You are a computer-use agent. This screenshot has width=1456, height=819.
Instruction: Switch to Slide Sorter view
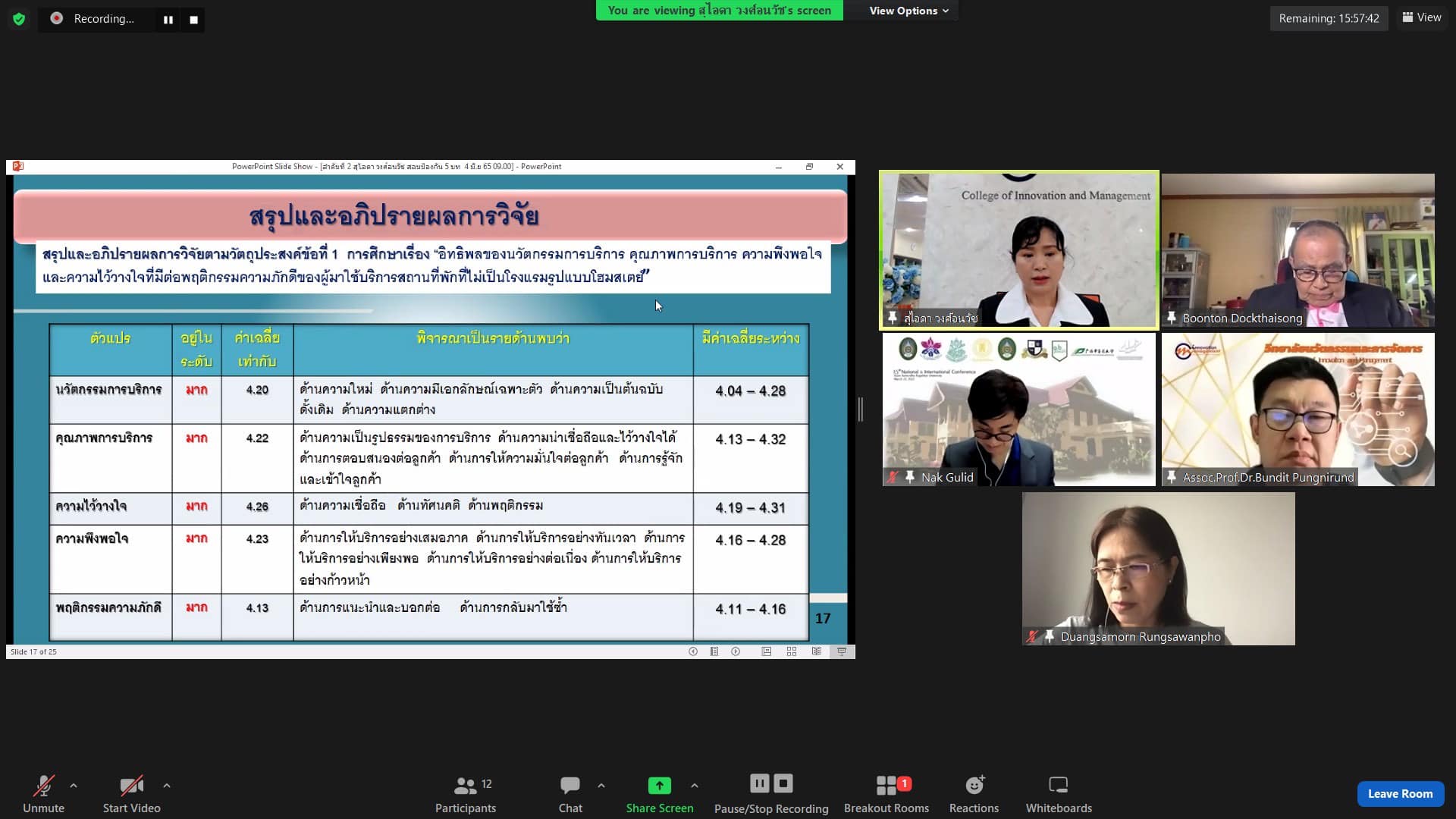coord(791,651)
